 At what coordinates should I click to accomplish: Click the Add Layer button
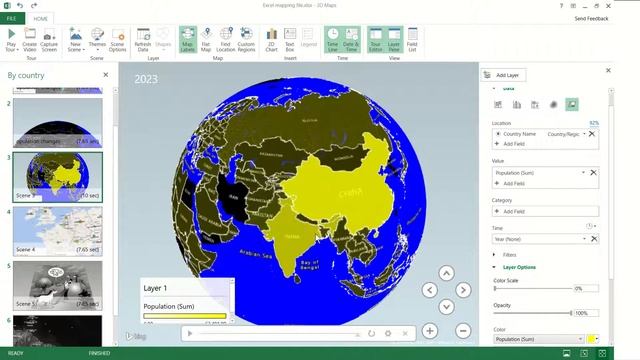pos(504,75)
